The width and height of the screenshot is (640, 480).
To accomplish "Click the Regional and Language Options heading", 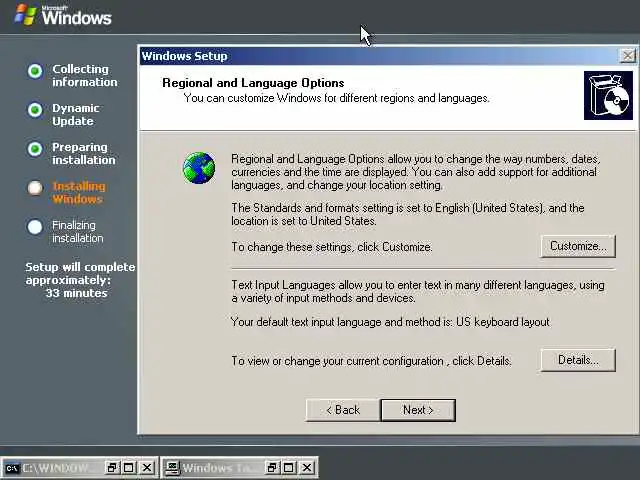I will point(253,83).
